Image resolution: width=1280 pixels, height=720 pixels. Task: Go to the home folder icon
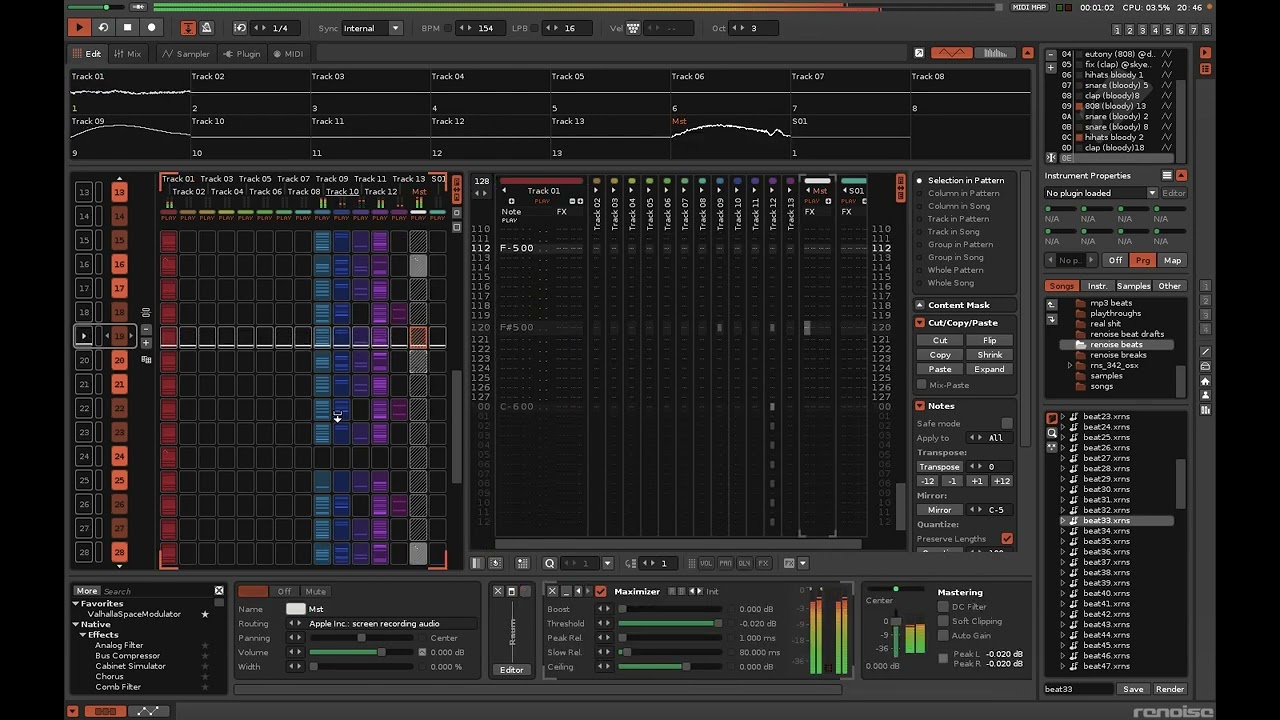click(1205, 381)
